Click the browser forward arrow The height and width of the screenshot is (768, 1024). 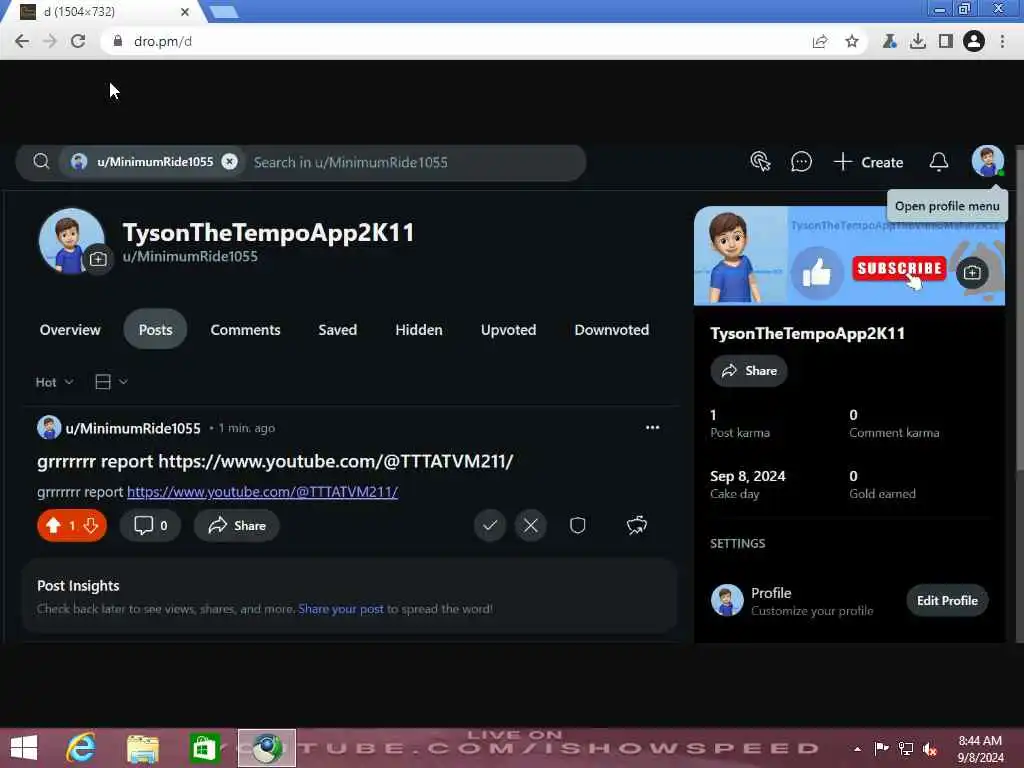pos(50,41)
